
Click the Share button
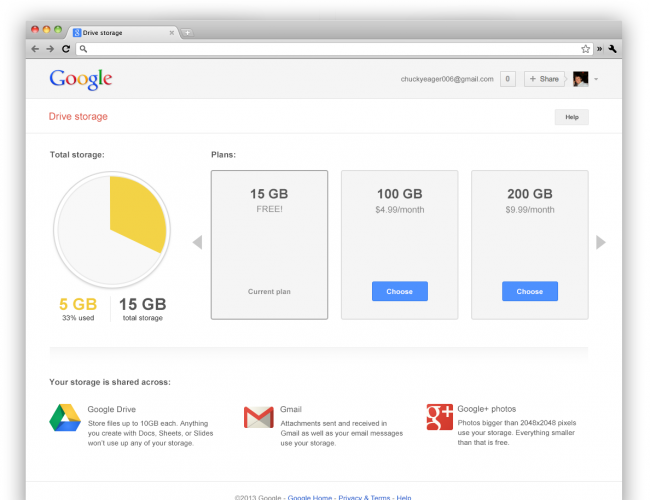point(544,79)
